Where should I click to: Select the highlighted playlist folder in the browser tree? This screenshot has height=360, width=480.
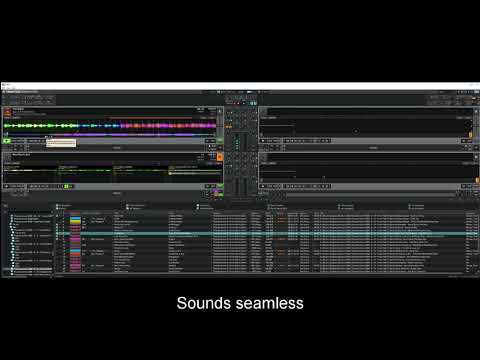point(28,269)
